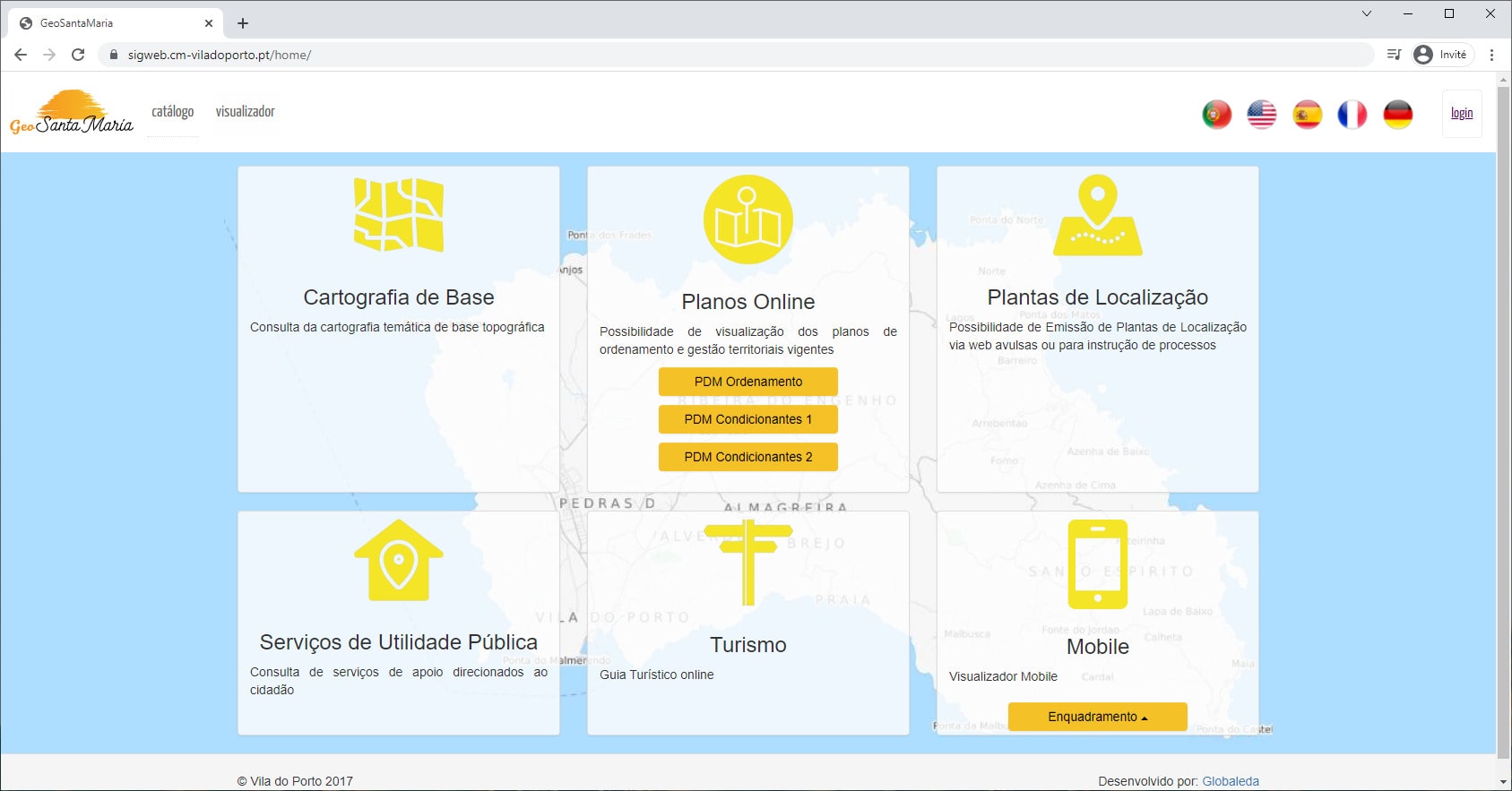This screenshot has width=1512, height=791.
Task: Open the Mobile heading
Action: pyautogui.click(x=1098, y=647)
